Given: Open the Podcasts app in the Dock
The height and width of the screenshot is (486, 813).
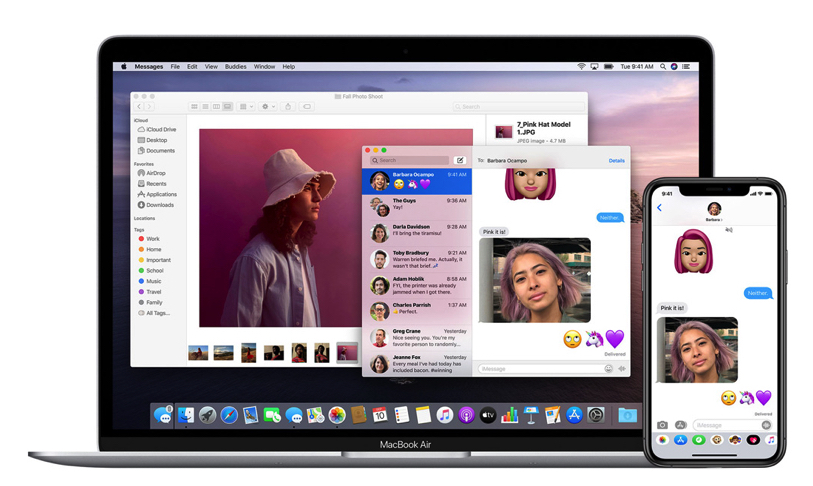Looking at the screenshot, I should pyautogui.click(x=466, y=415).
